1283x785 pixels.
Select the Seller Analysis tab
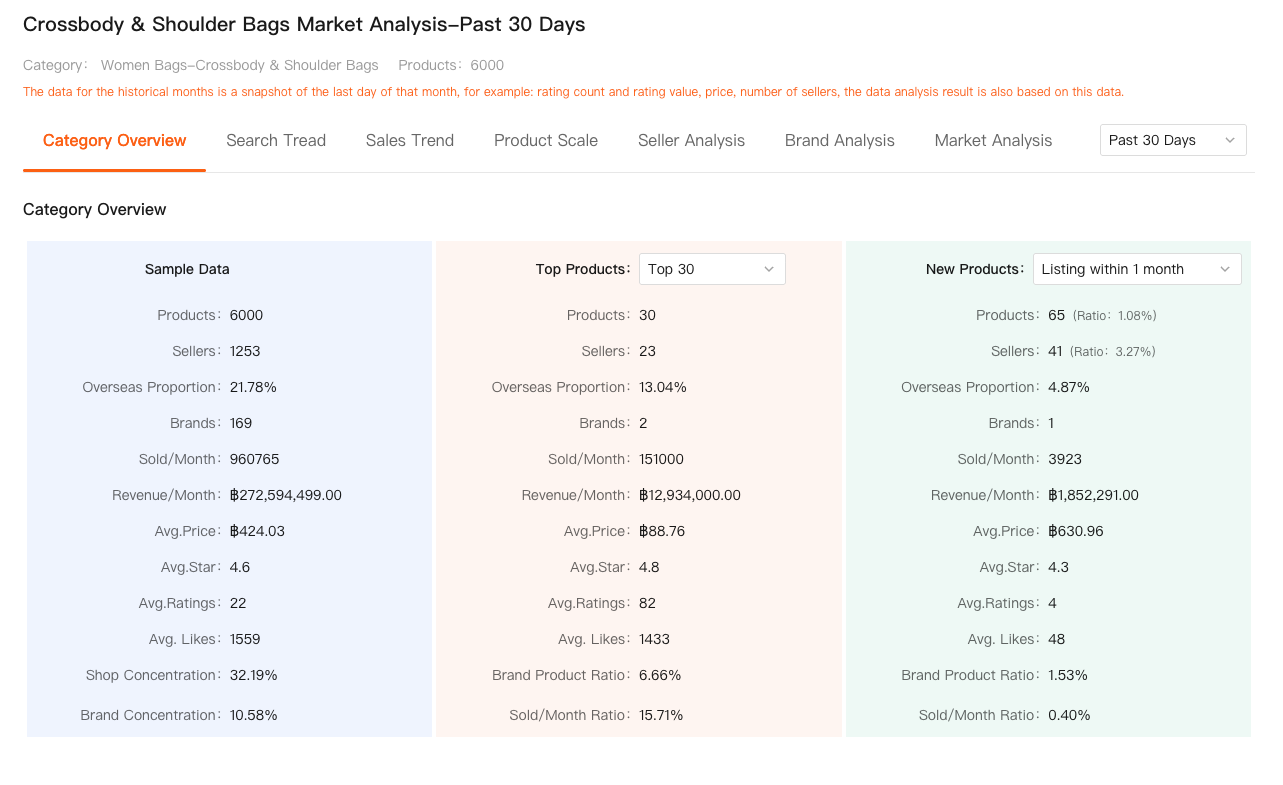[x=691, y=140]
